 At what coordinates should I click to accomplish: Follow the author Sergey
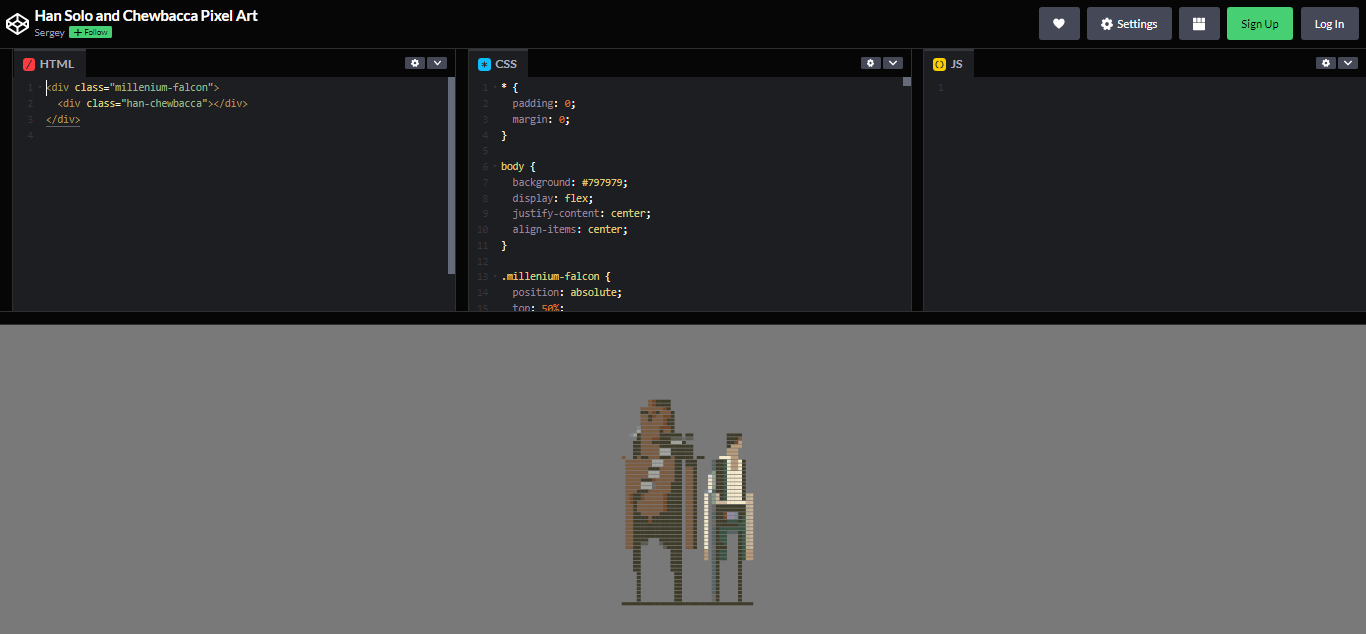point(90,31)
